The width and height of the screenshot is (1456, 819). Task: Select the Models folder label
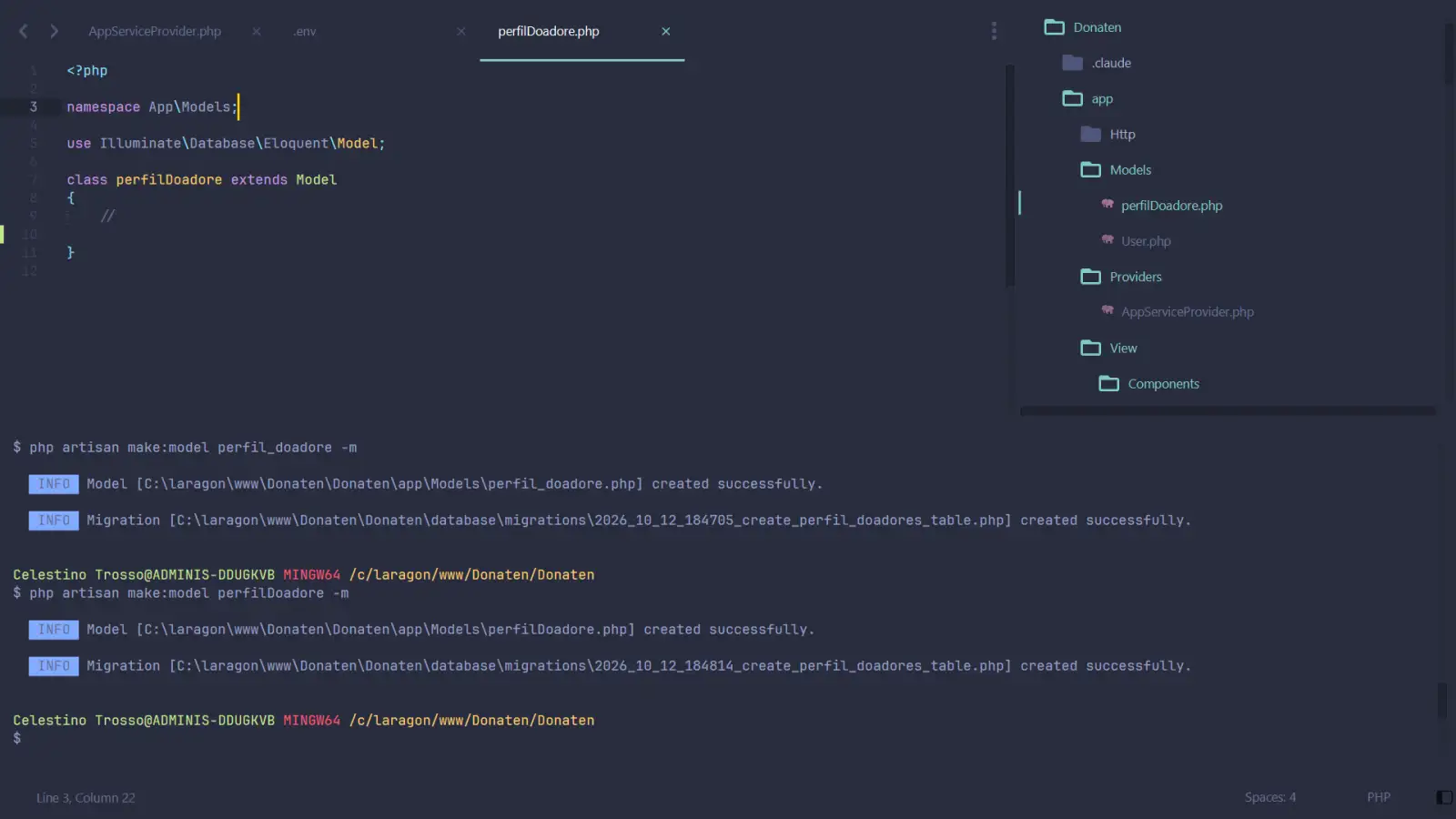pos(1131,170)
